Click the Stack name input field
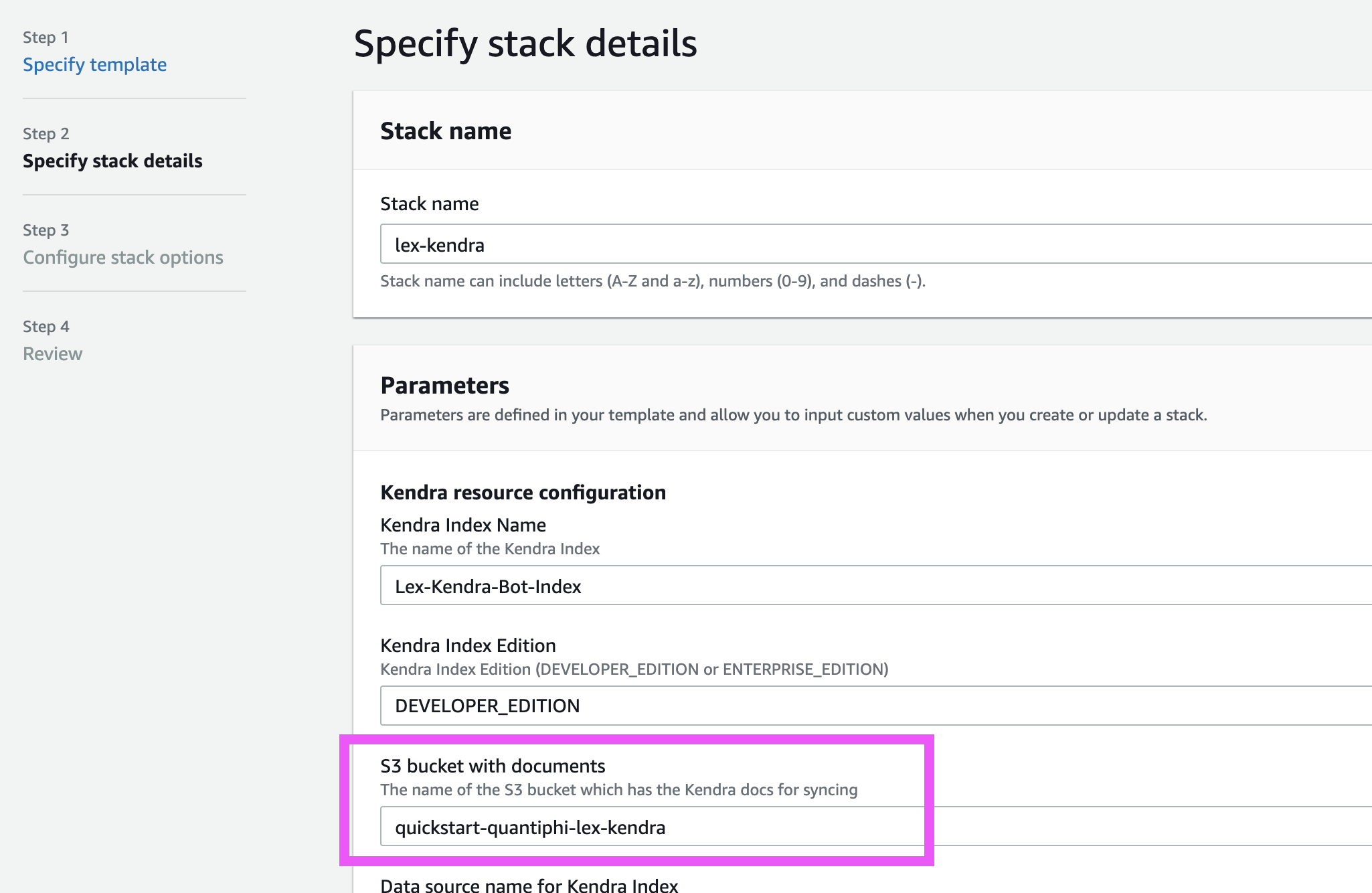The height and width of the screenshot is (893, 1372). 870,244
